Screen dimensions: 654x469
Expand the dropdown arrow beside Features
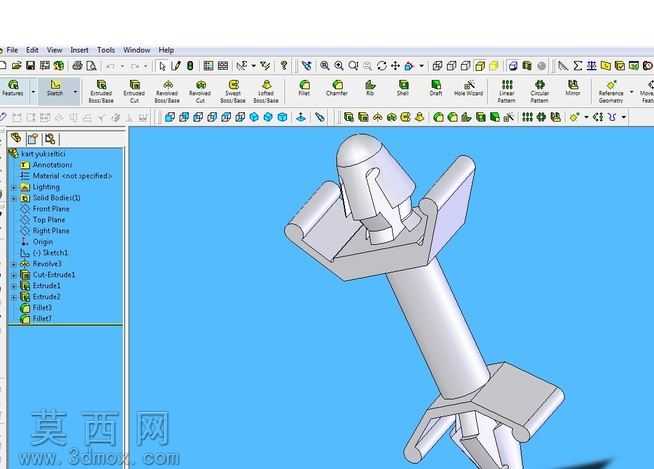tap(33, 91)
